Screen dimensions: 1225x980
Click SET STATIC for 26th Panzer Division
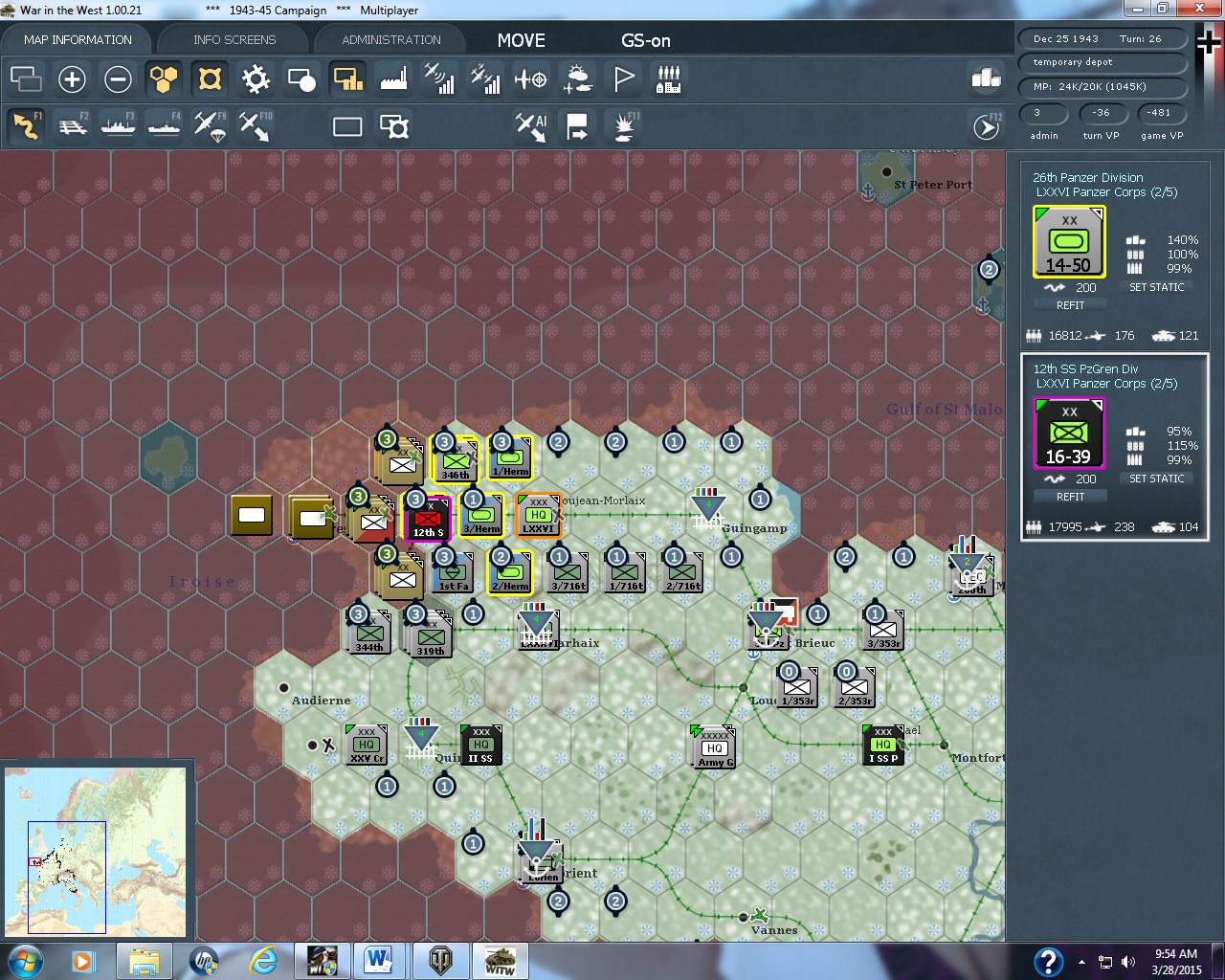click(1156, 287)
